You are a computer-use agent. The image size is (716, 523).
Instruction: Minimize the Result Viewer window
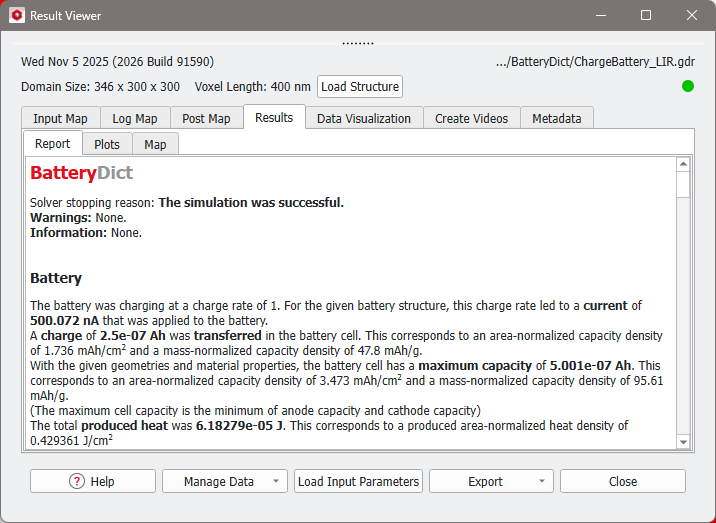601,15
